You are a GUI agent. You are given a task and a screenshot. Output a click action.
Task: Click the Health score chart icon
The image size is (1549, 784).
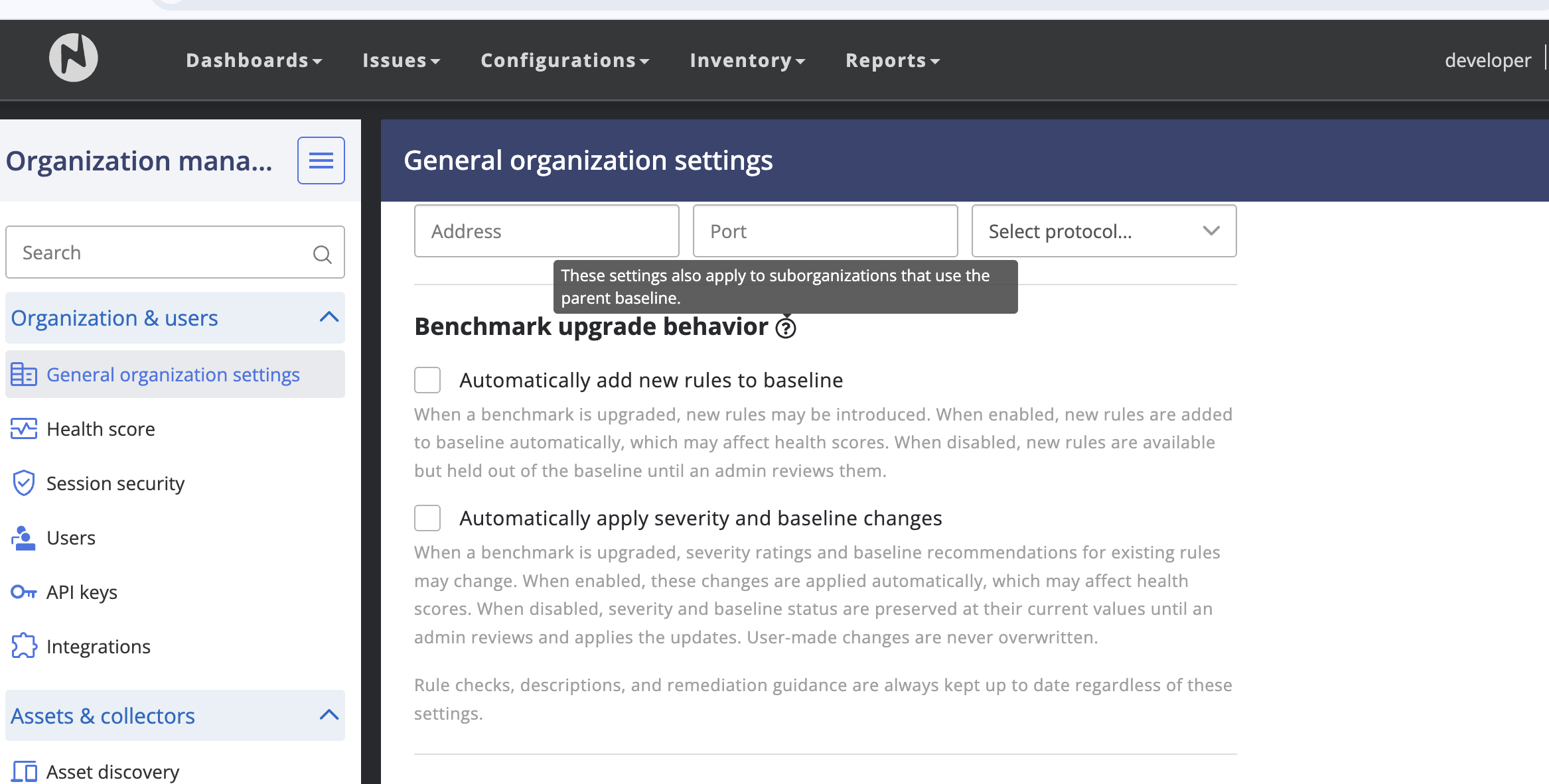[x=24, y=429]
